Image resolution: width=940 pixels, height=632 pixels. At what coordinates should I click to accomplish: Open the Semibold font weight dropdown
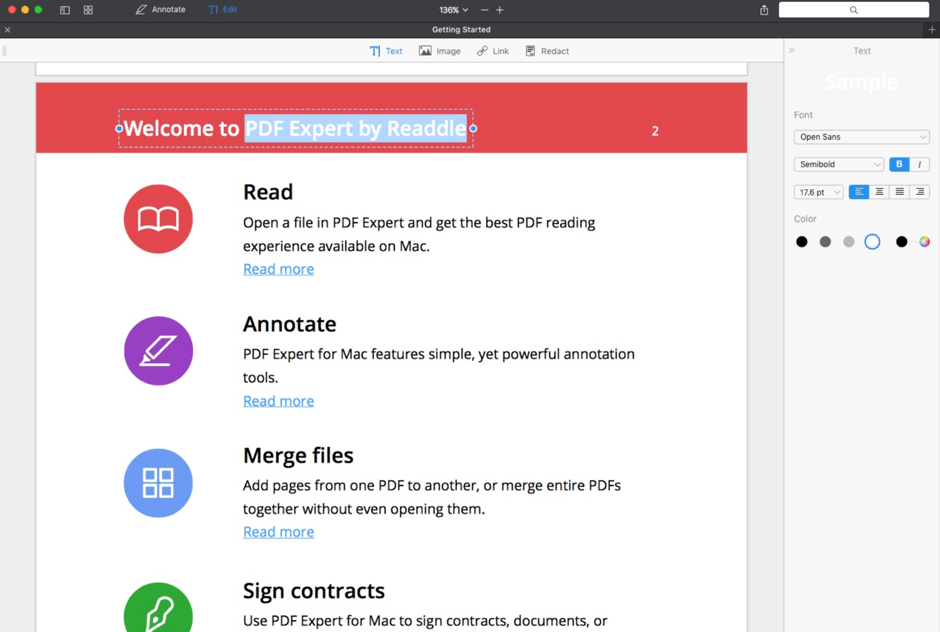click(839, 164)
